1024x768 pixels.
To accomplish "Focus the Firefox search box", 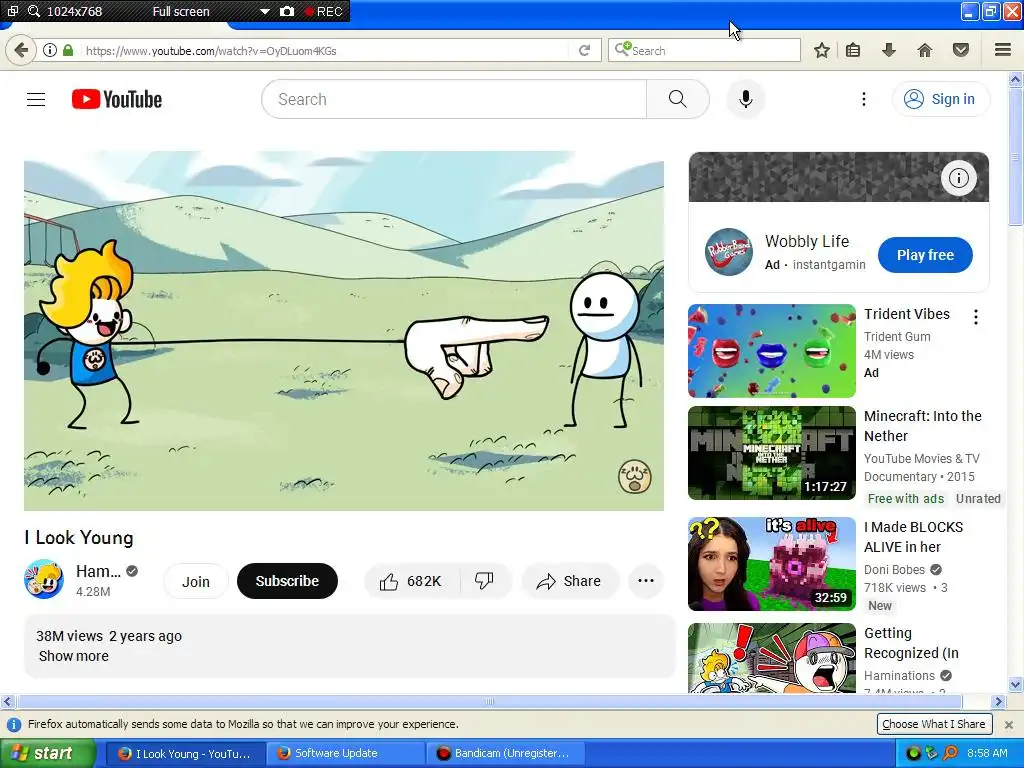I will click(x=704, y=50).
